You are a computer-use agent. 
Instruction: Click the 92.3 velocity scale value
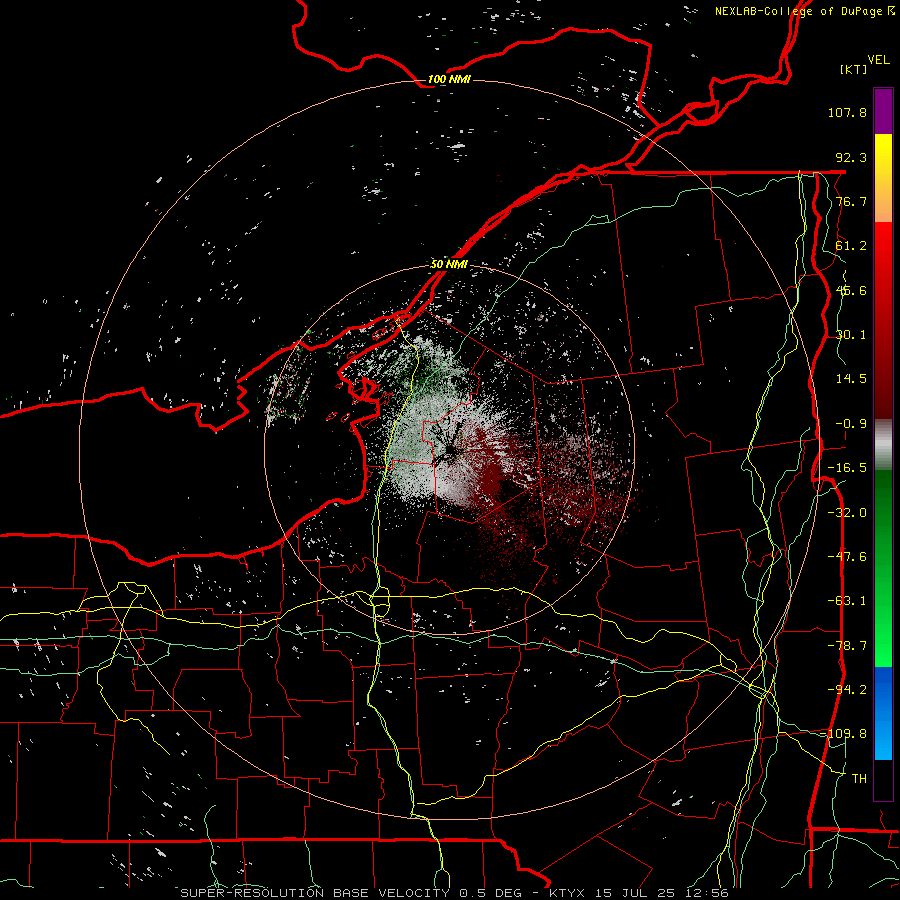click(851, 157)
